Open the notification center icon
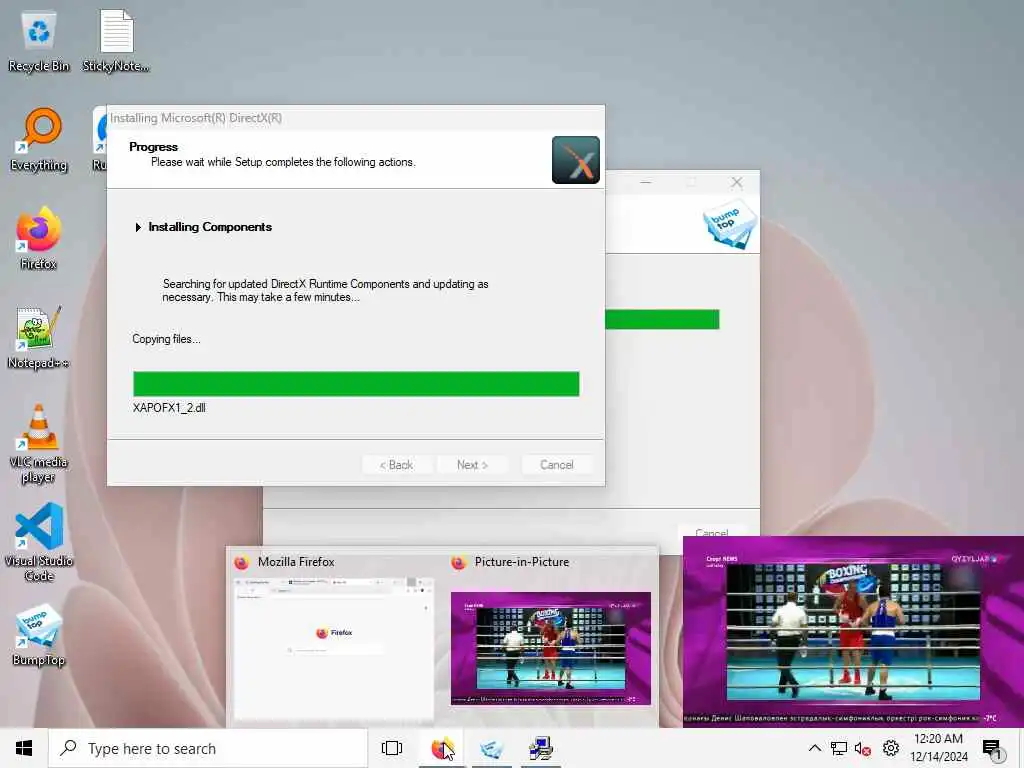The height and width of the screenshot is (768, 1024). [992, 748]
